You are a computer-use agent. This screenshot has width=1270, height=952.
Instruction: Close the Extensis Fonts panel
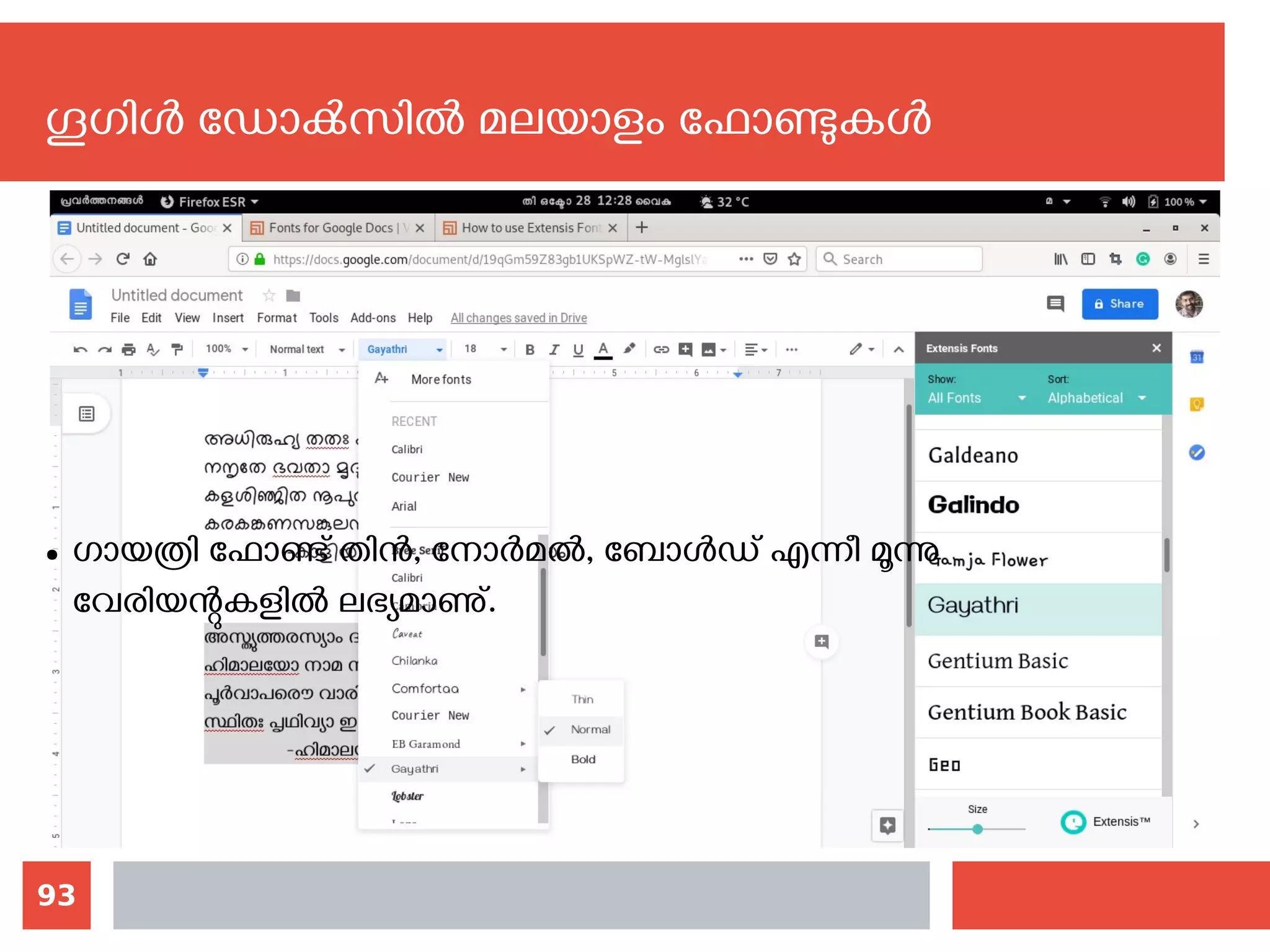1157,348
